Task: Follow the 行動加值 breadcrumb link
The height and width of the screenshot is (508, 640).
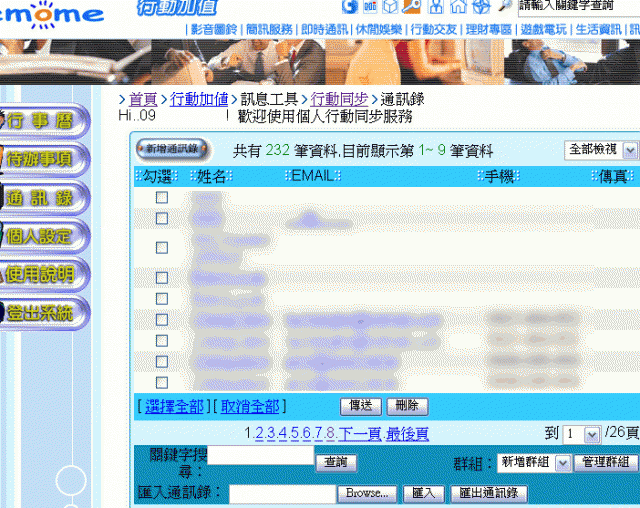Action: [x=199, y=99]
